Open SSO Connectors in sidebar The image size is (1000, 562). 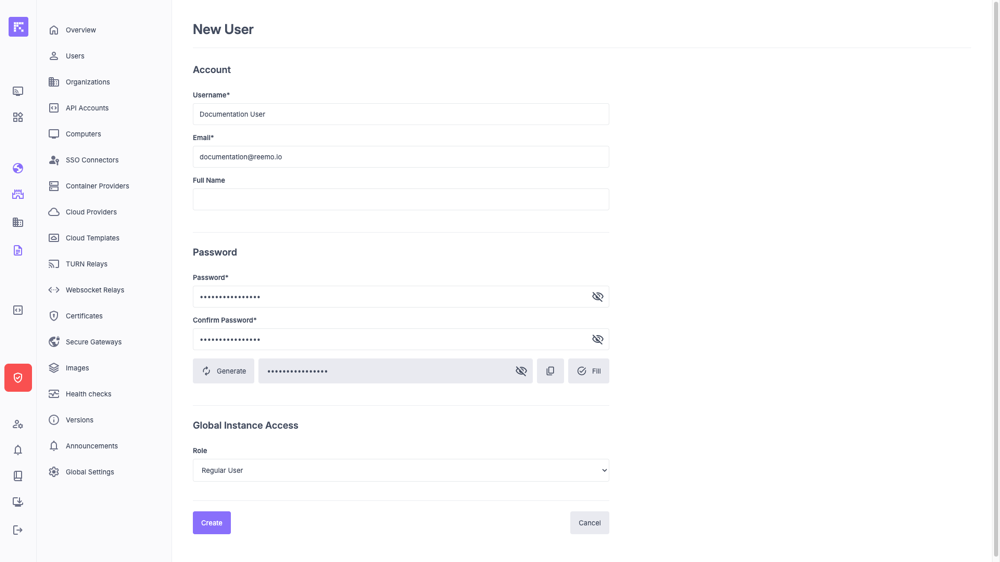[92, 160]
